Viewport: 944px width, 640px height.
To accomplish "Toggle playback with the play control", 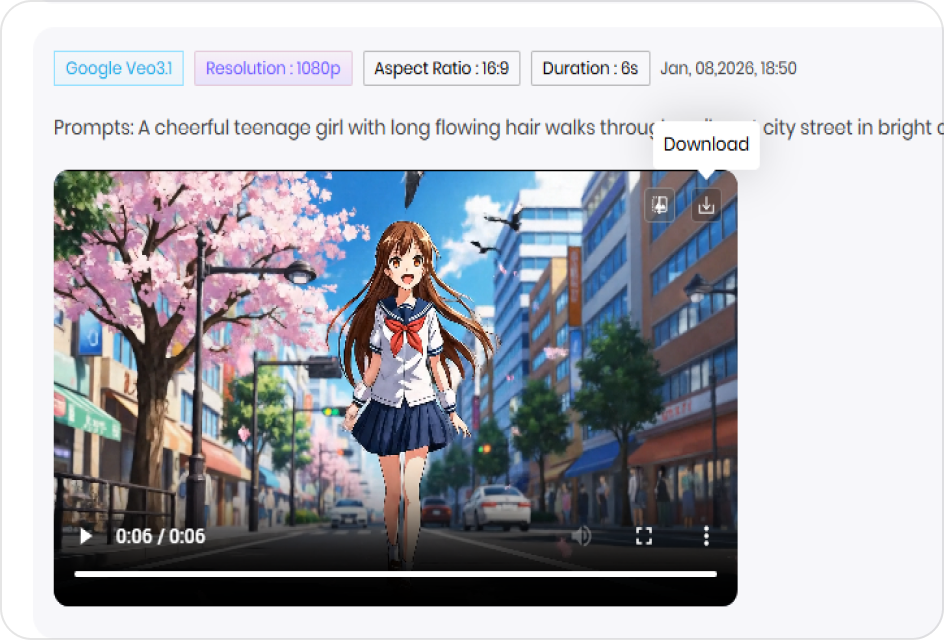I will [x=85, y=536].
